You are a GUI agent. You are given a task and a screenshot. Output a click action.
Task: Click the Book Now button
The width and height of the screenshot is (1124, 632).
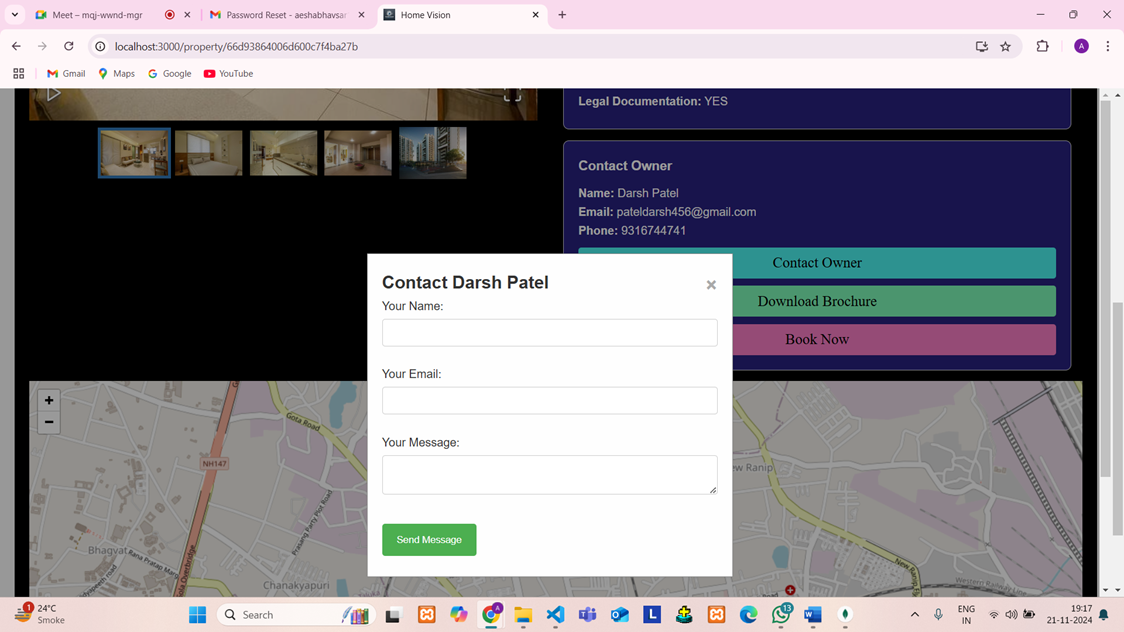[816, 339]
